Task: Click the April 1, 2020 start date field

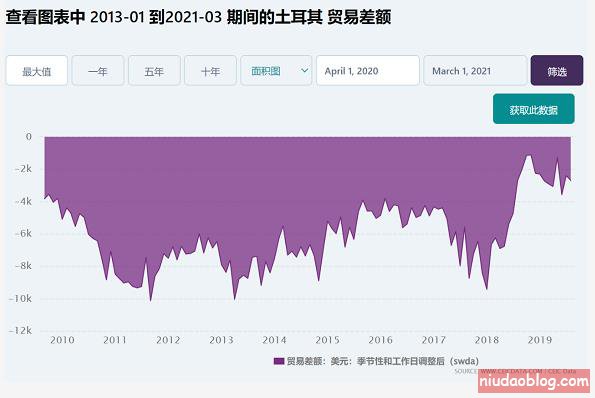Action: [x=368, y=71]
